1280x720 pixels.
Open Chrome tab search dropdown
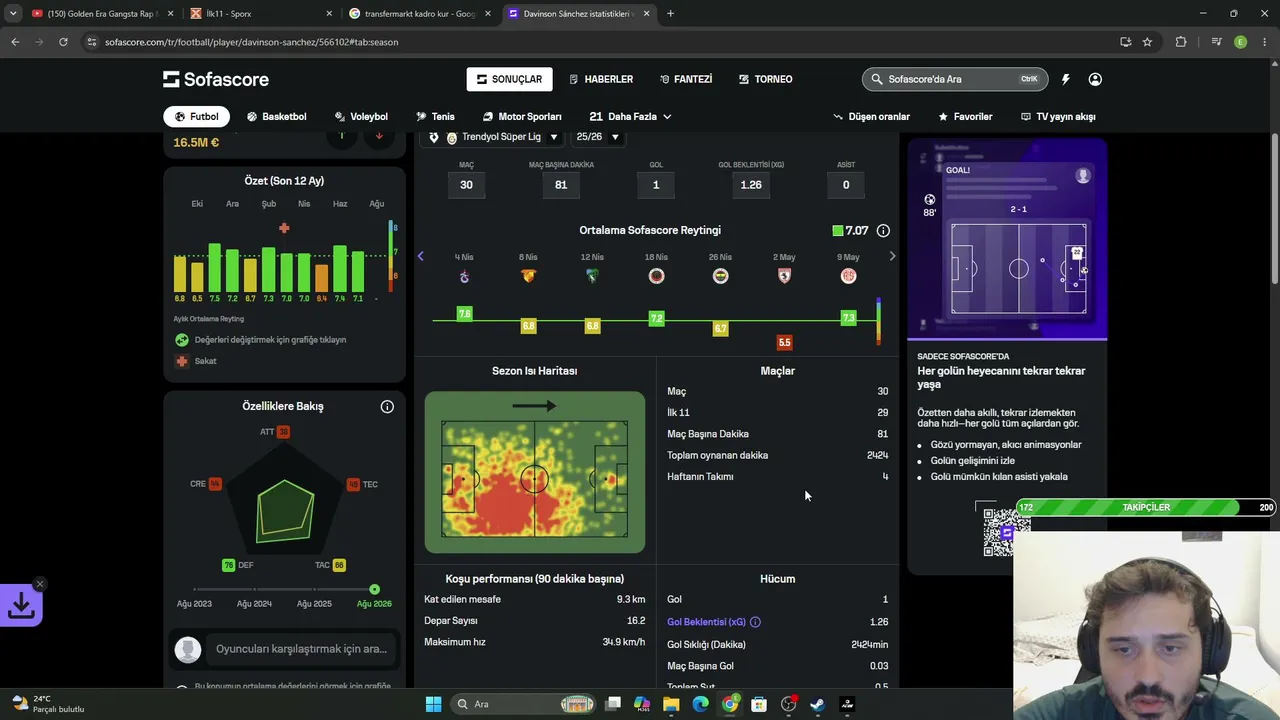(x=13, y=14)
